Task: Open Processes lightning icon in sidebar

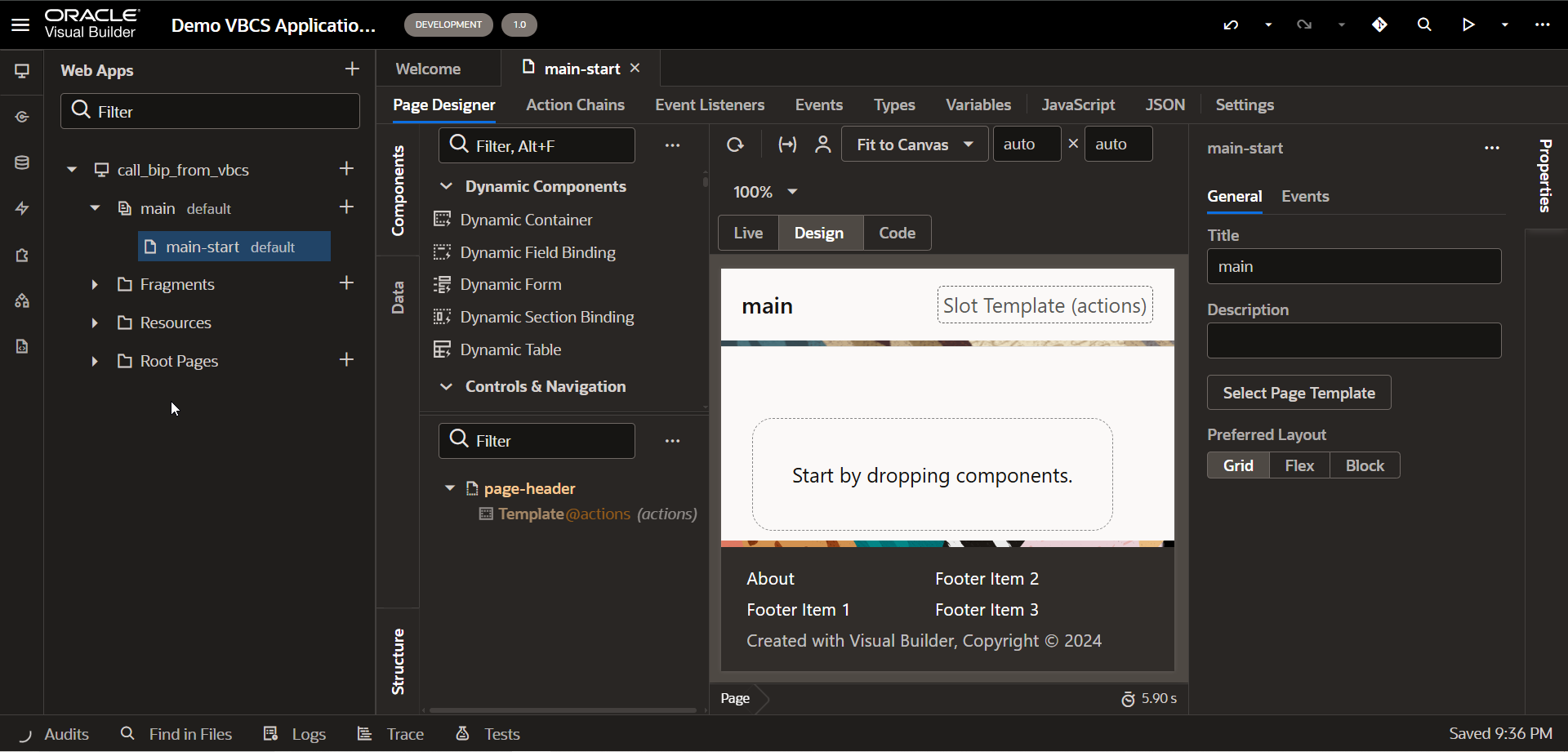Action: [22, 208]
